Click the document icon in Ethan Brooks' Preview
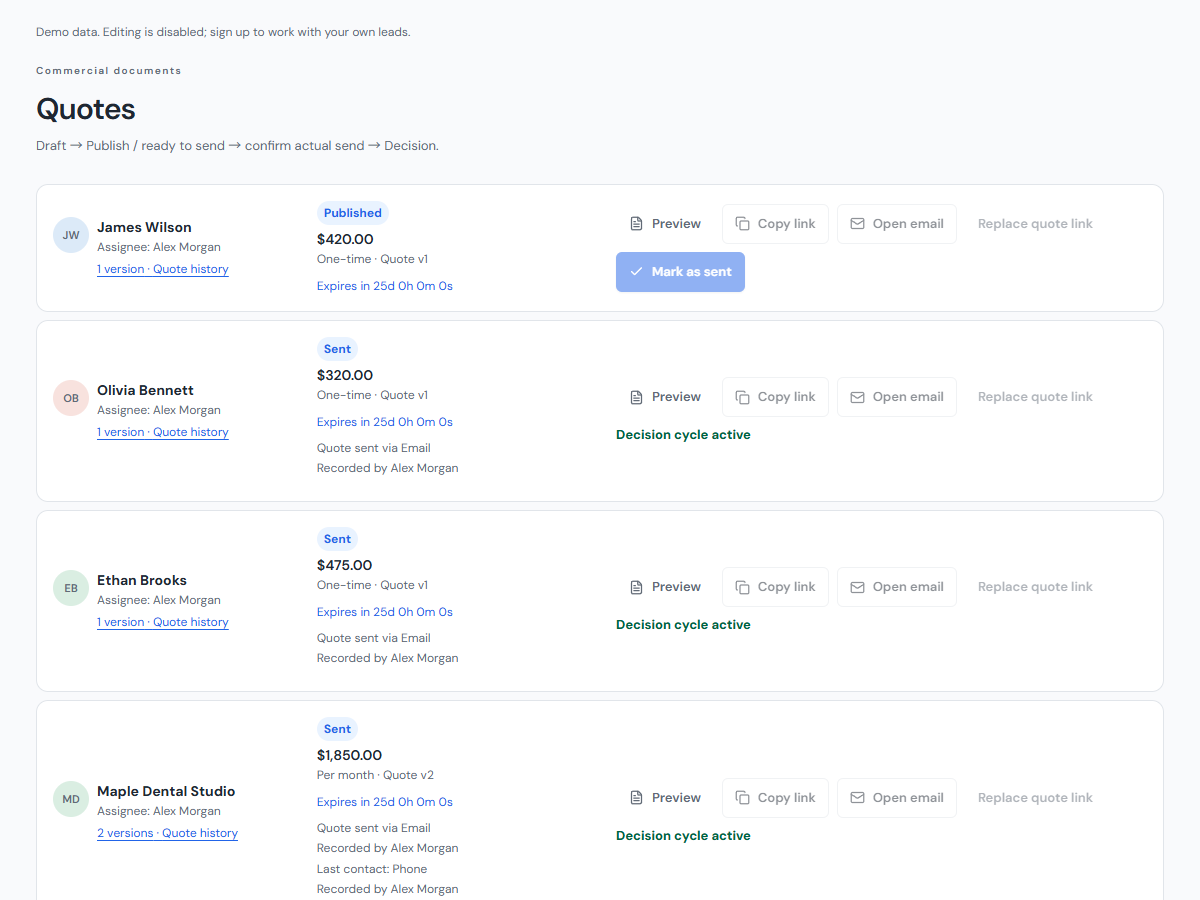The width and height of the screenshot is (1200, 900). click(636, 587)
